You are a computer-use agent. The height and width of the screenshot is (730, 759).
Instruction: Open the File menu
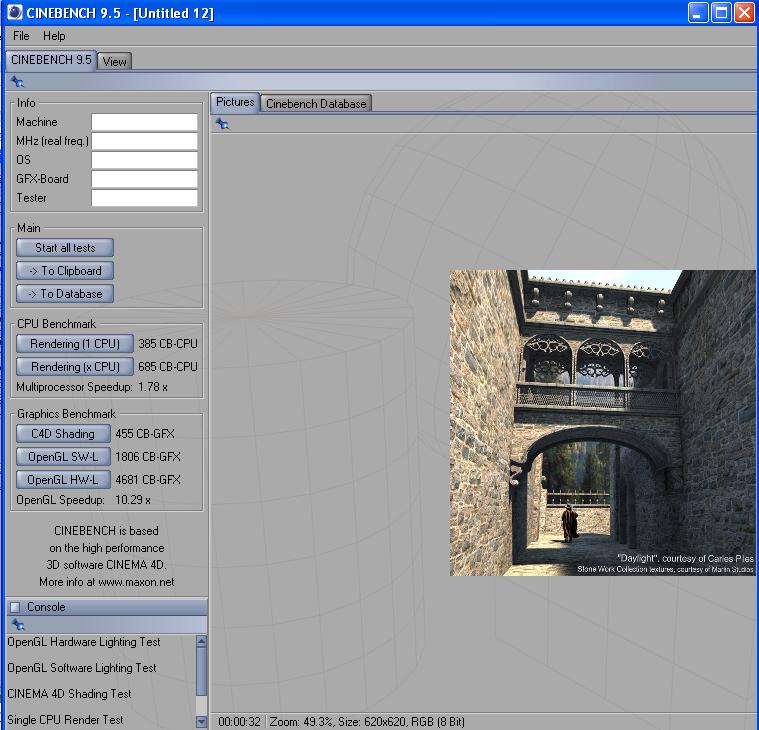pyautogui.click(x=21, y=36)
